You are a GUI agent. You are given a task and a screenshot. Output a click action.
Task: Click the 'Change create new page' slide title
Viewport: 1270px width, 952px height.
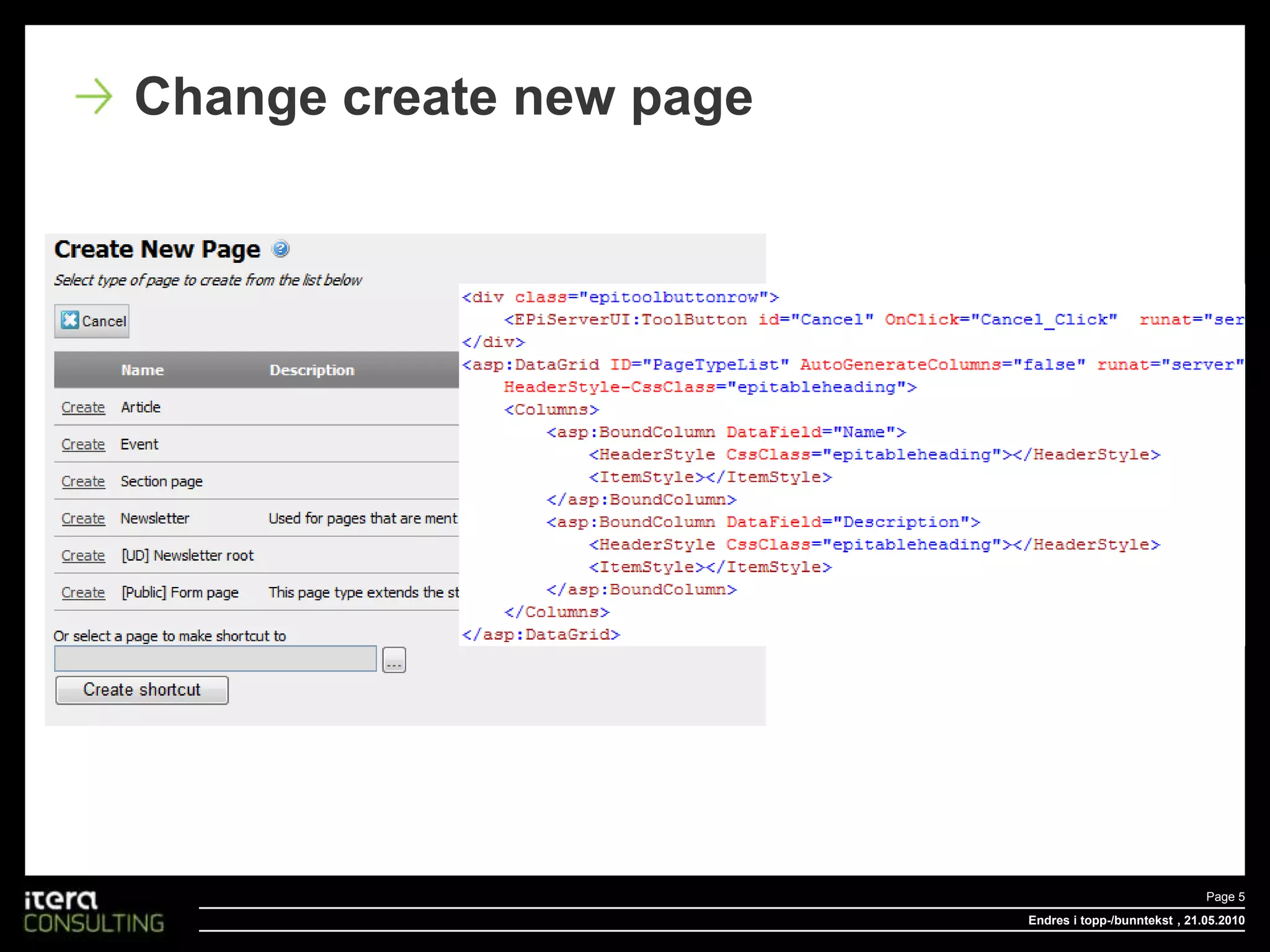click(443, 97)
